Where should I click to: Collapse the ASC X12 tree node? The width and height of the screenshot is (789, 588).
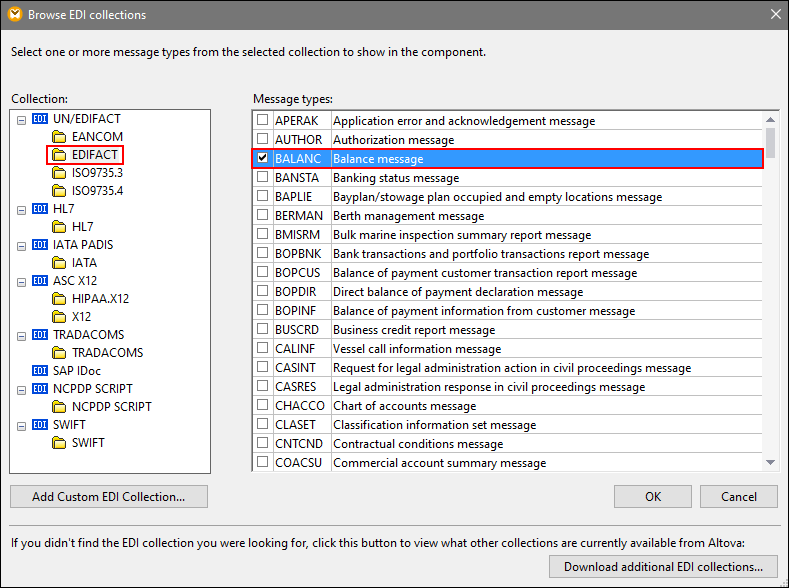(22, 281)
